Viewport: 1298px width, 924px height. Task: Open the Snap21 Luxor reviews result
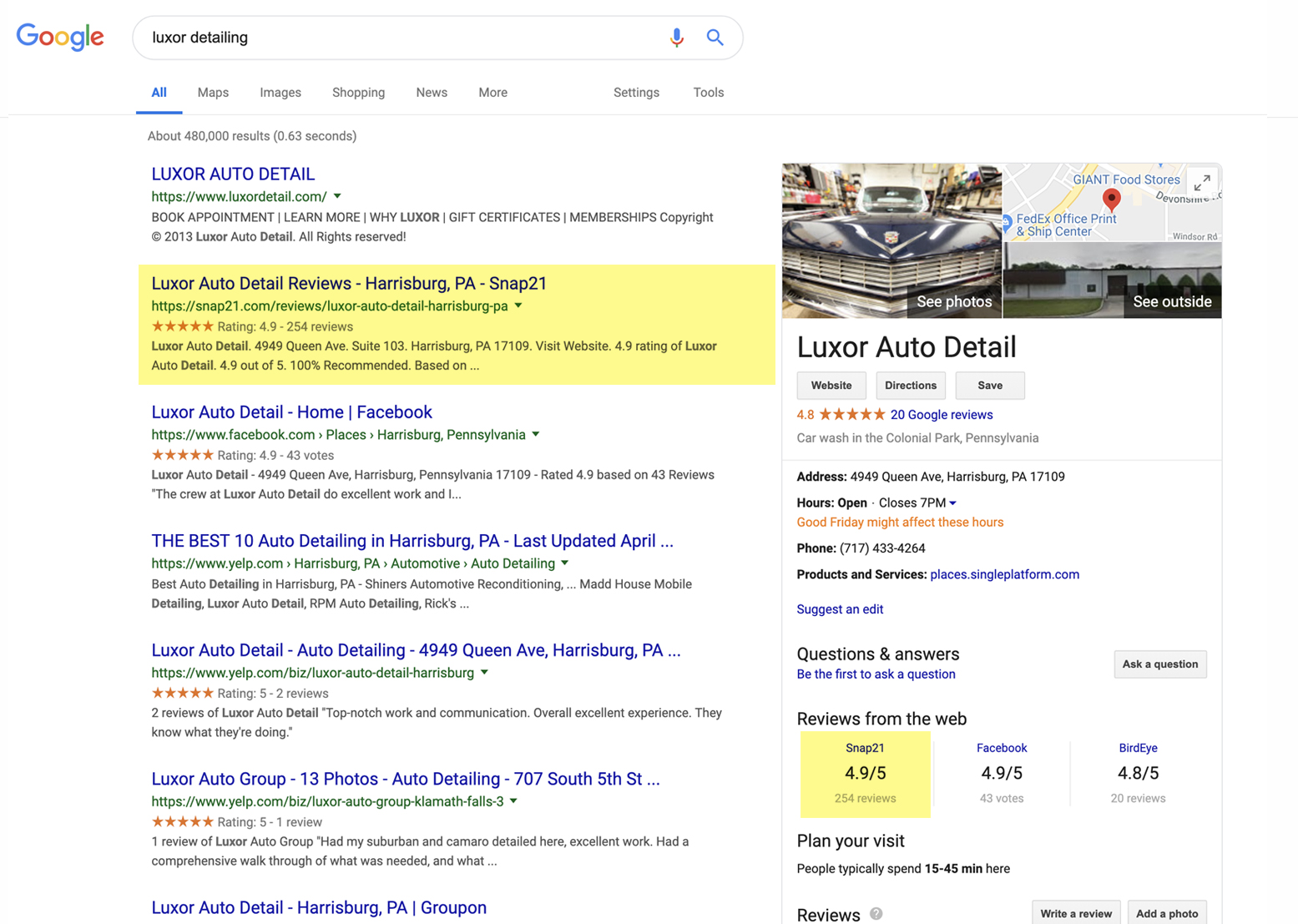349,283
